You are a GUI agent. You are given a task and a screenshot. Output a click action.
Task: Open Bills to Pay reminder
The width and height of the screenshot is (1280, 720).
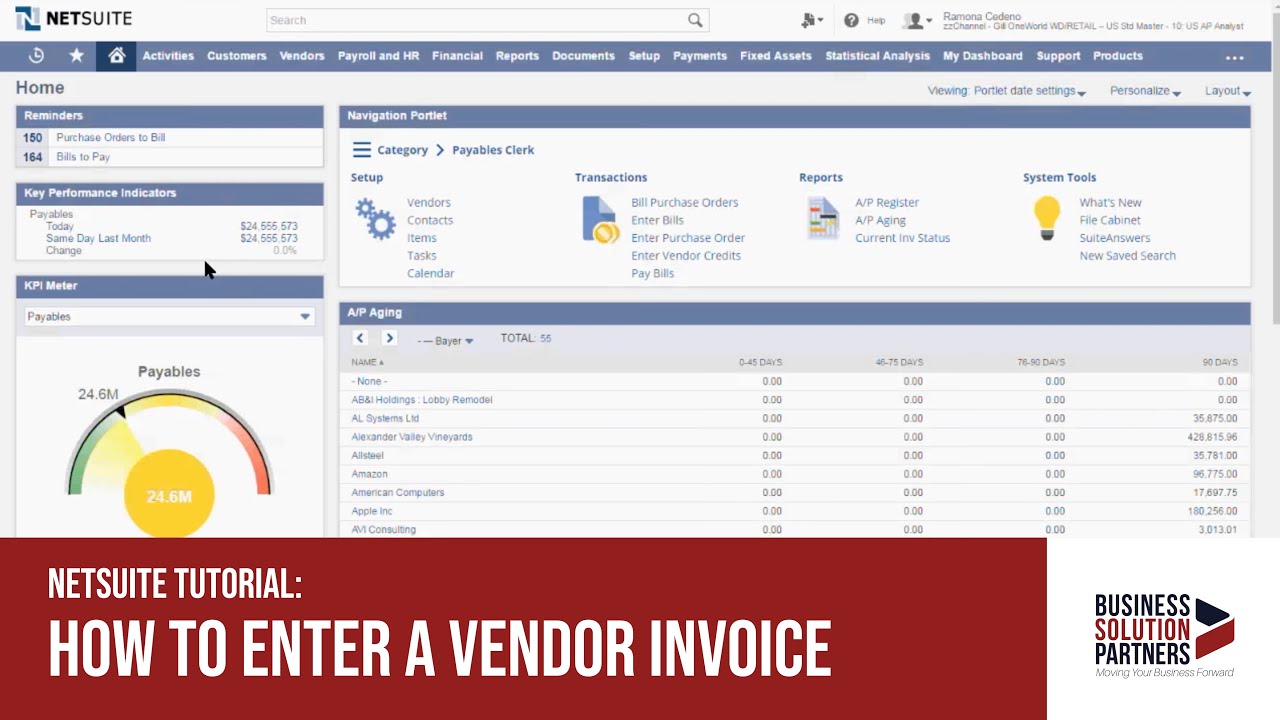click(x=83, y=157)
